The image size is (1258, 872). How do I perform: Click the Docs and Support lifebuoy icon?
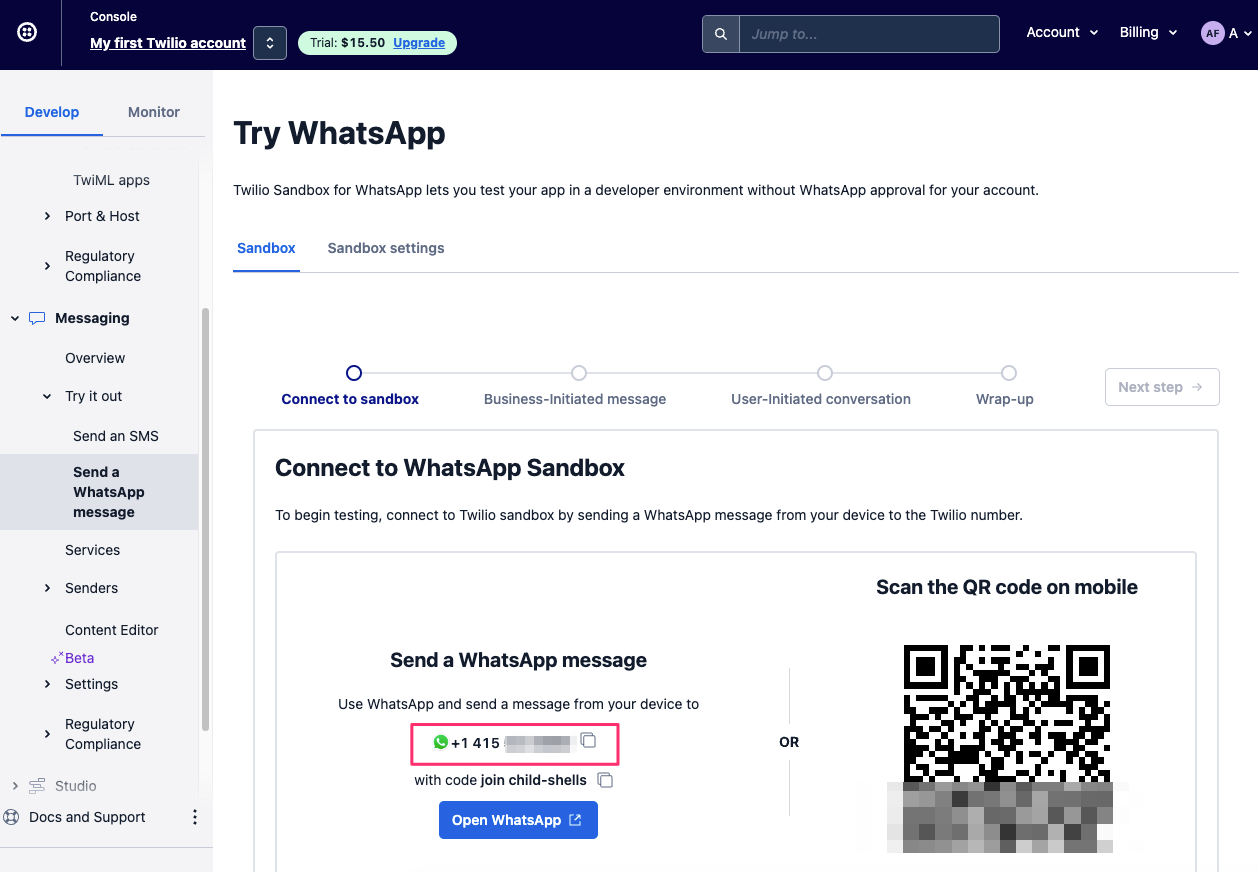[x=12, y=817]
